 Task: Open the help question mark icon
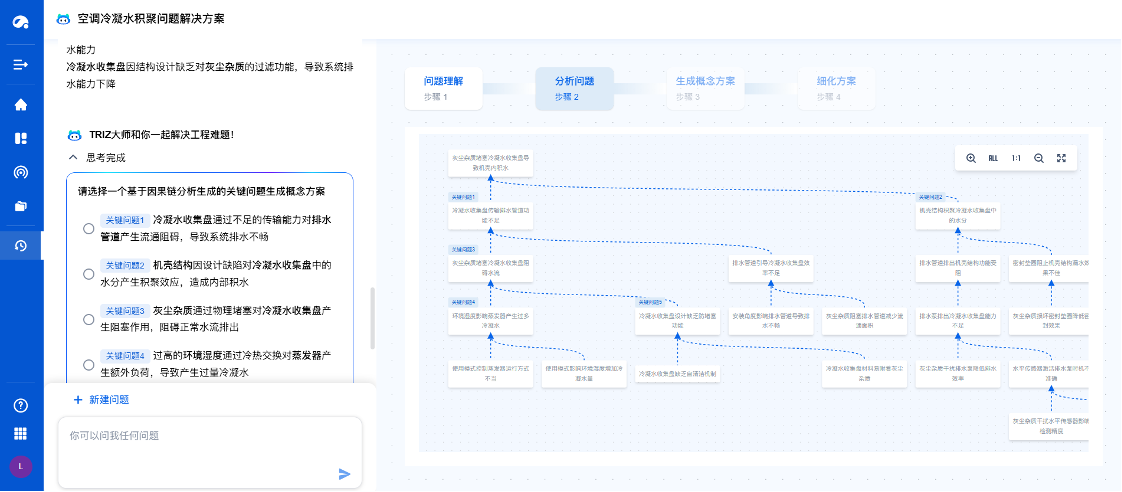[21, 405]
